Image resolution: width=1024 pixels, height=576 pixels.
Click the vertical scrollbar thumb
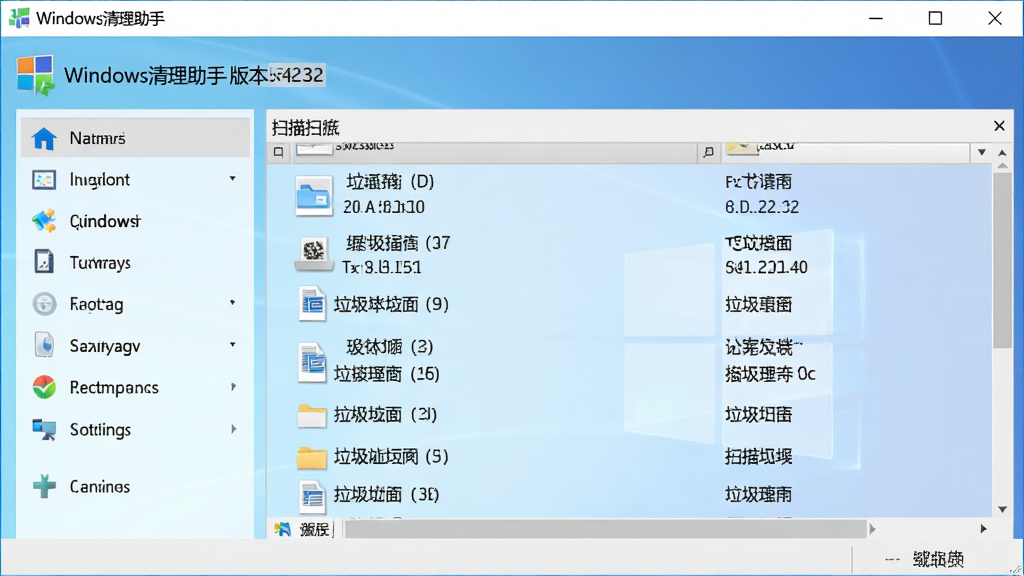click(x=1002, y=259)
